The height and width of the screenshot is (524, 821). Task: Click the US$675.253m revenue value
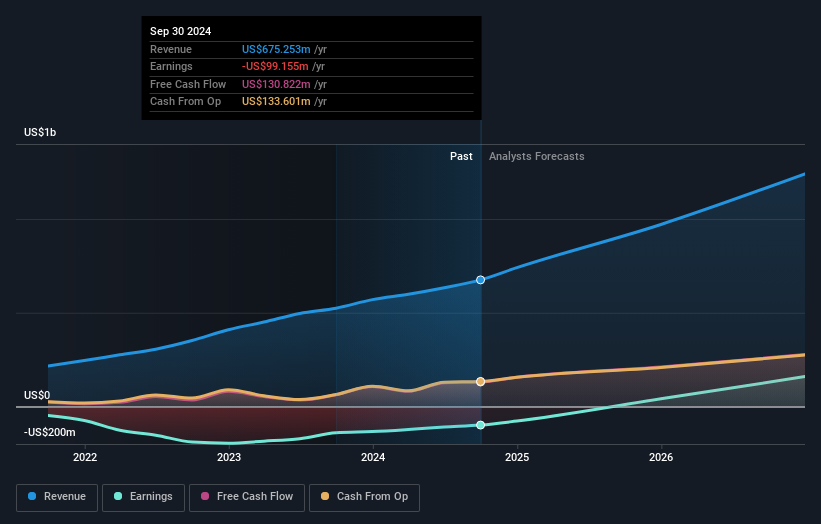click(276, 49)
